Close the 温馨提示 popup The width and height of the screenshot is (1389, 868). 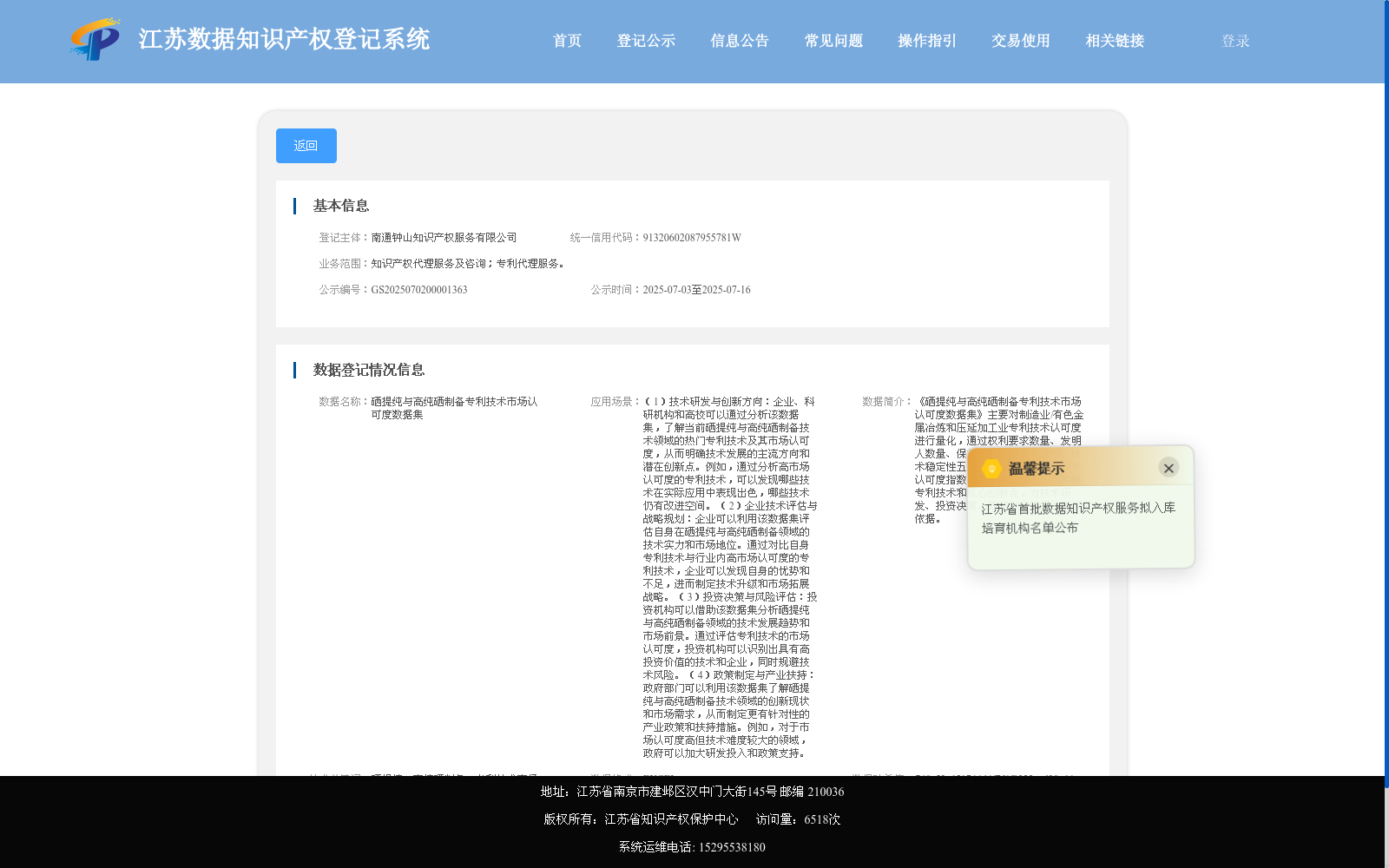coord(1168,468)
